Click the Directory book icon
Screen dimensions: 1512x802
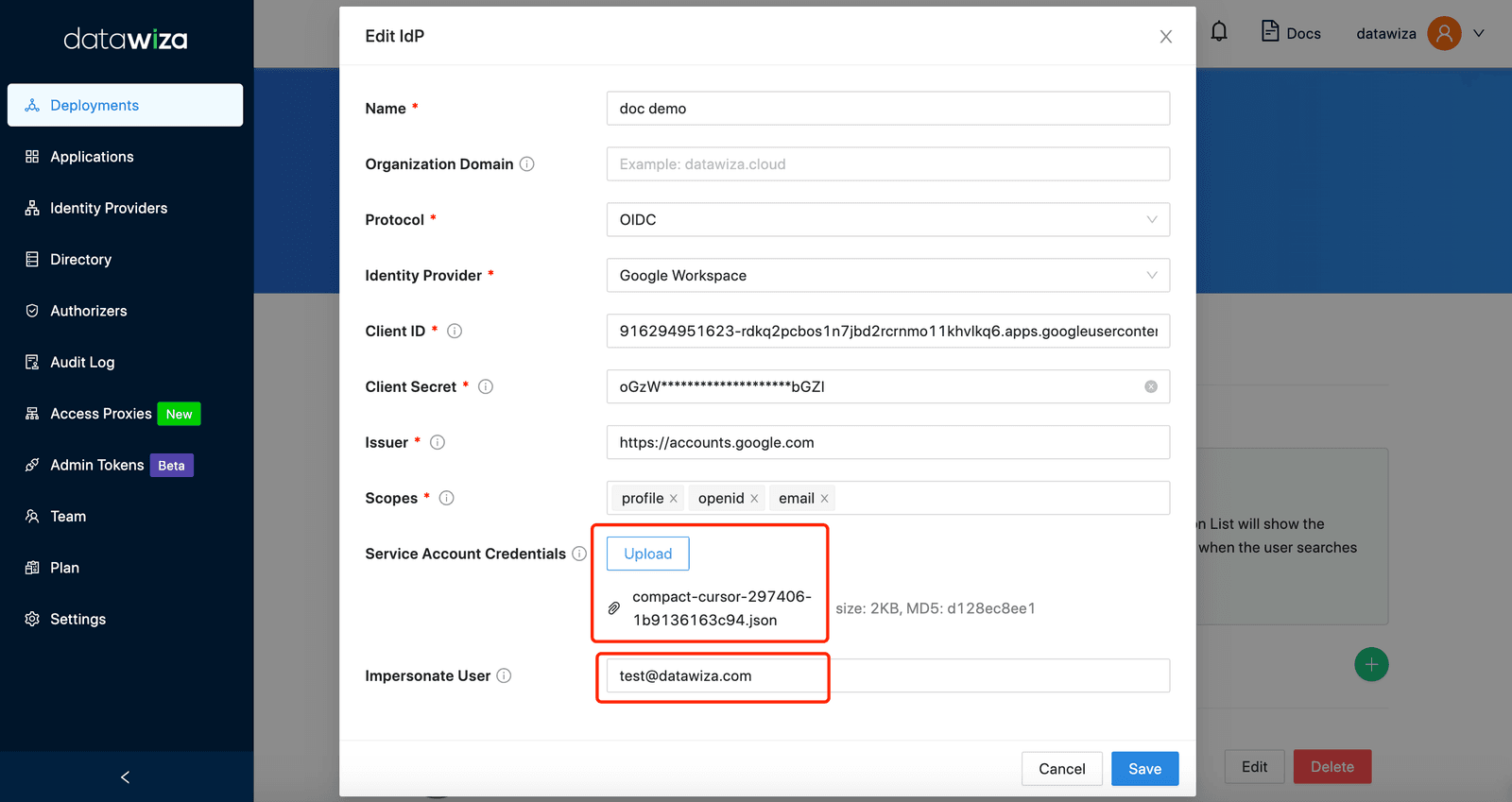tap(32, 260)
